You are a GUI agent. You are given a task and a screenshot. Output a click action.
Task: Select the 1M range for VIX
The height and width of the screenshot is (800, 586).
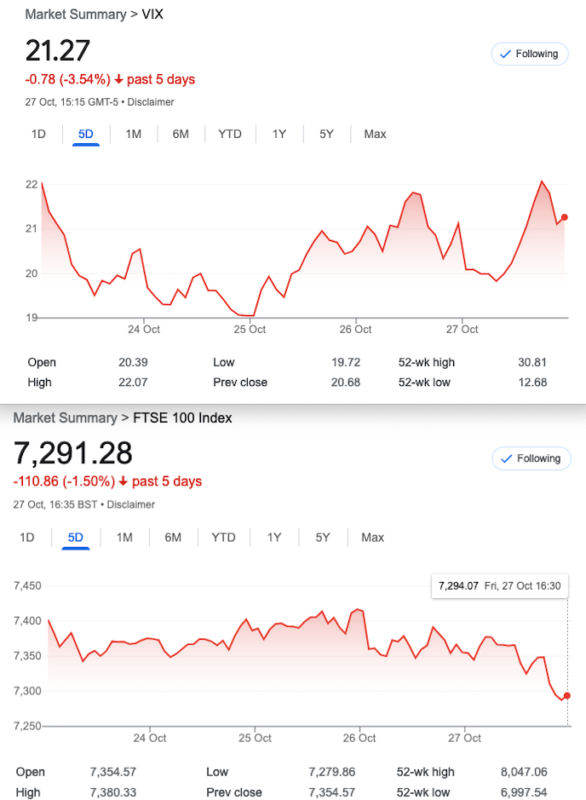[x=133, y=134]
